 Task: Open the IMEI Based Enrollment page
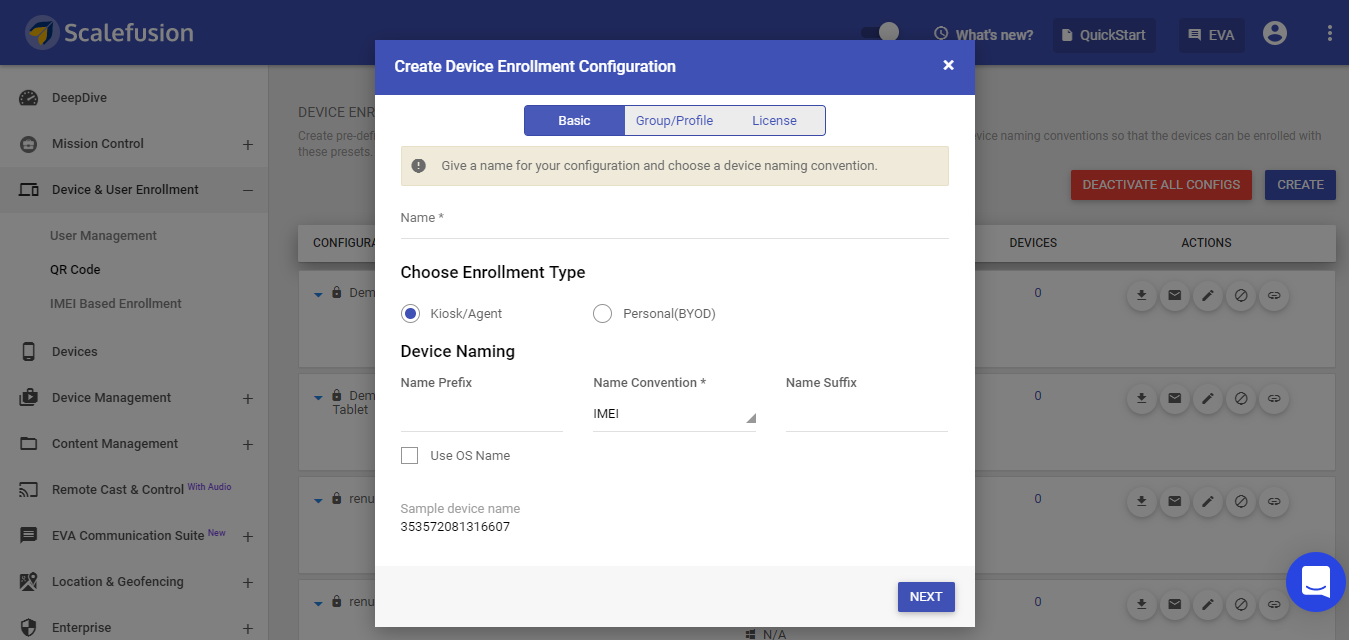(115, 303)
